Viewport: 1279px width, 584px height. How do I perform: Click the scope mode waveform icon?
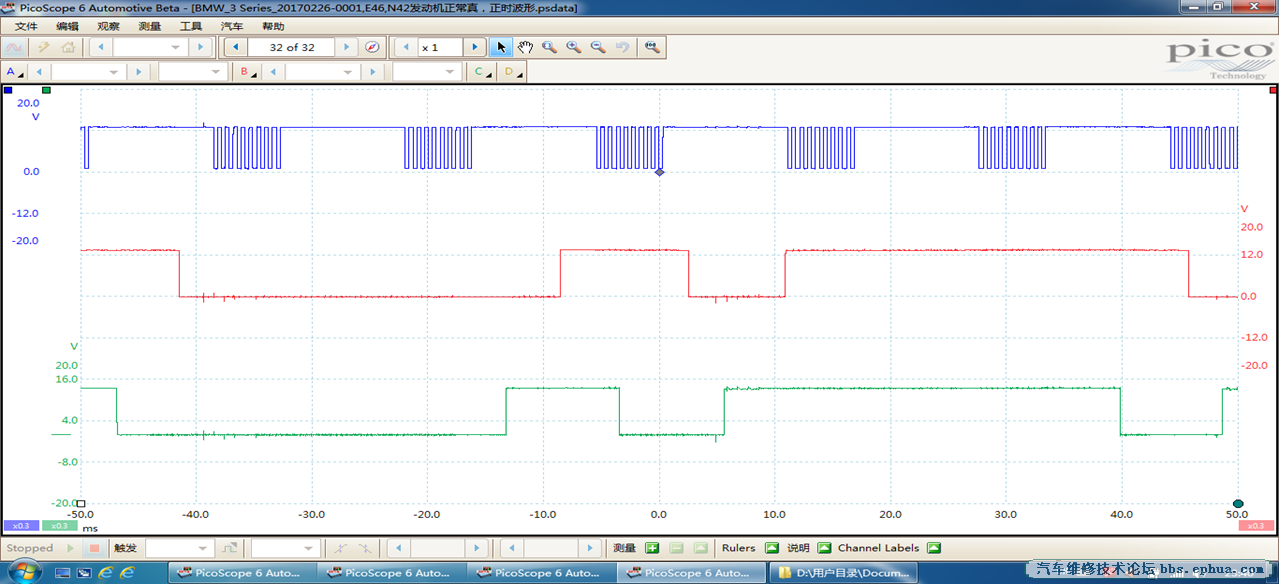coord(15,47)
